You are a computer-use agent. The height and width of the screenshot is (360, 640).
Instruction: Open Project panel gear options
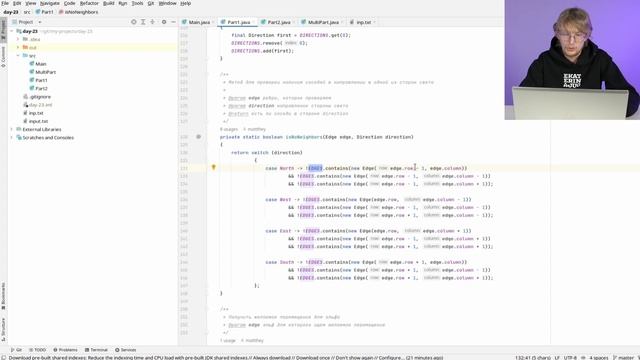click(x=164, y=22)
